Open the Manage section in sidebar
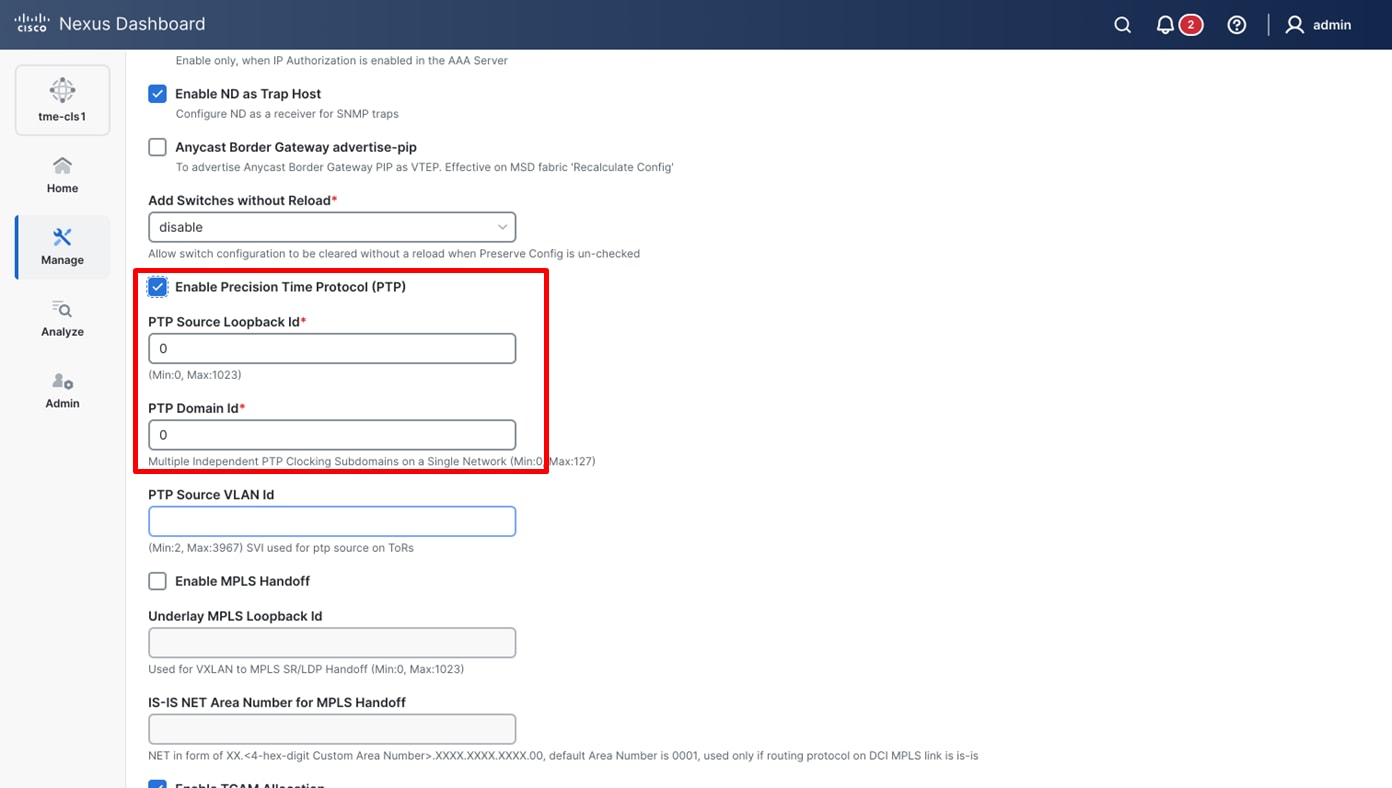This screenshot has width=1392, height=788. tap(62, 247)
